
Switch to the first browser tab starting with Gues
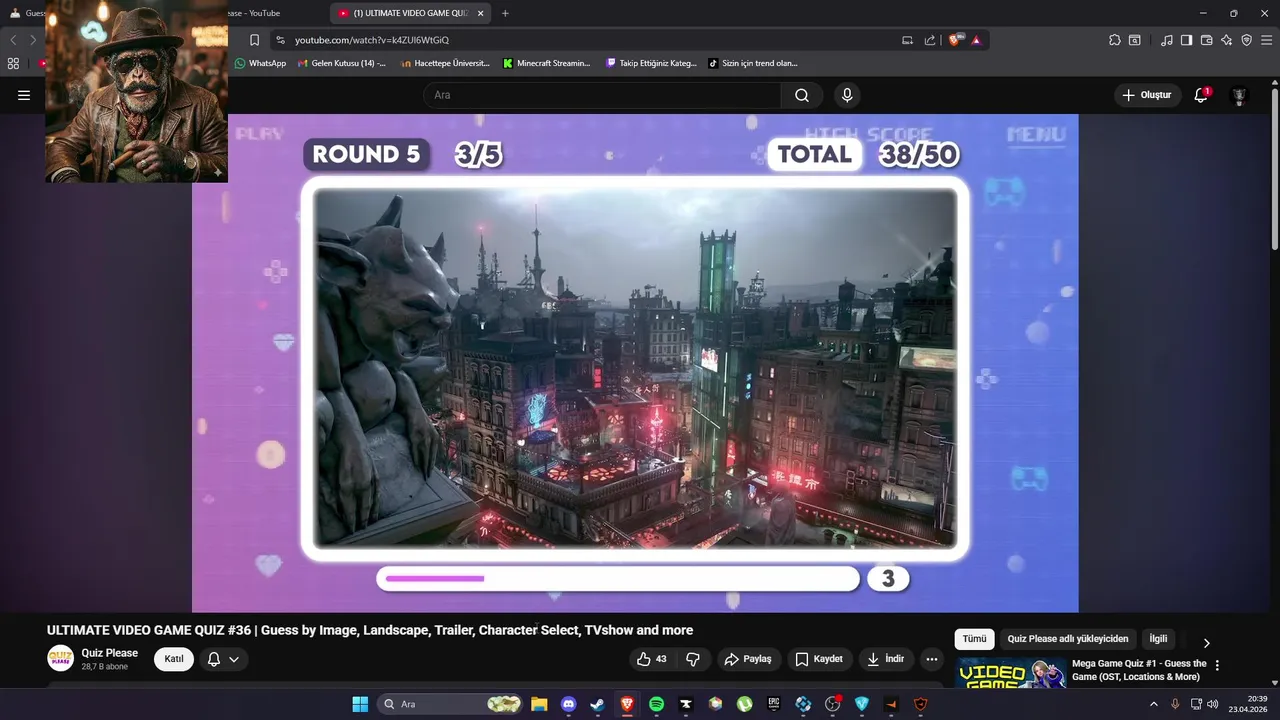point(28,13)
